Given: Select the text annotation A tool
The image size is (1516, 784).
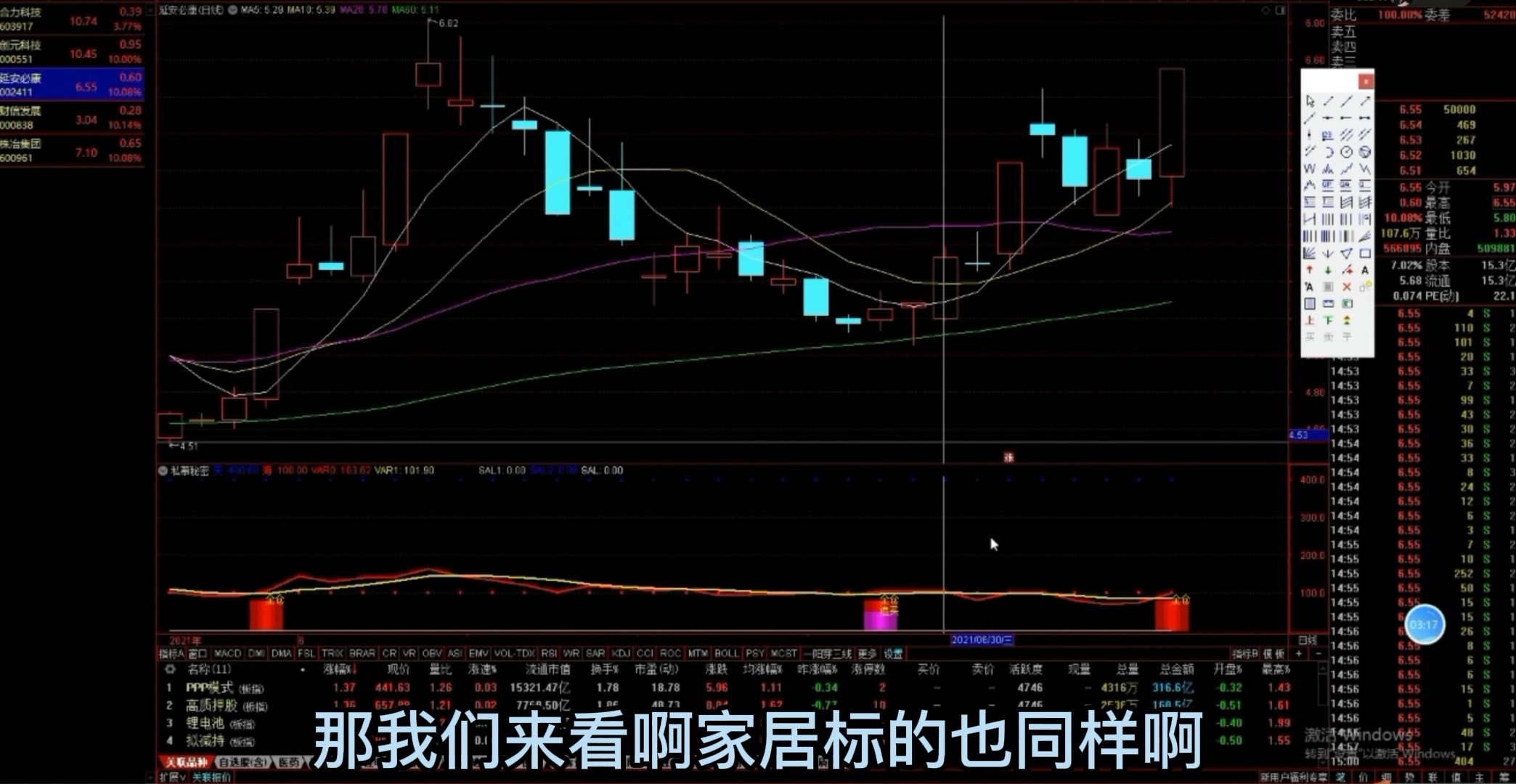Looking at the screenshot, I should [x=1365, y=269].
